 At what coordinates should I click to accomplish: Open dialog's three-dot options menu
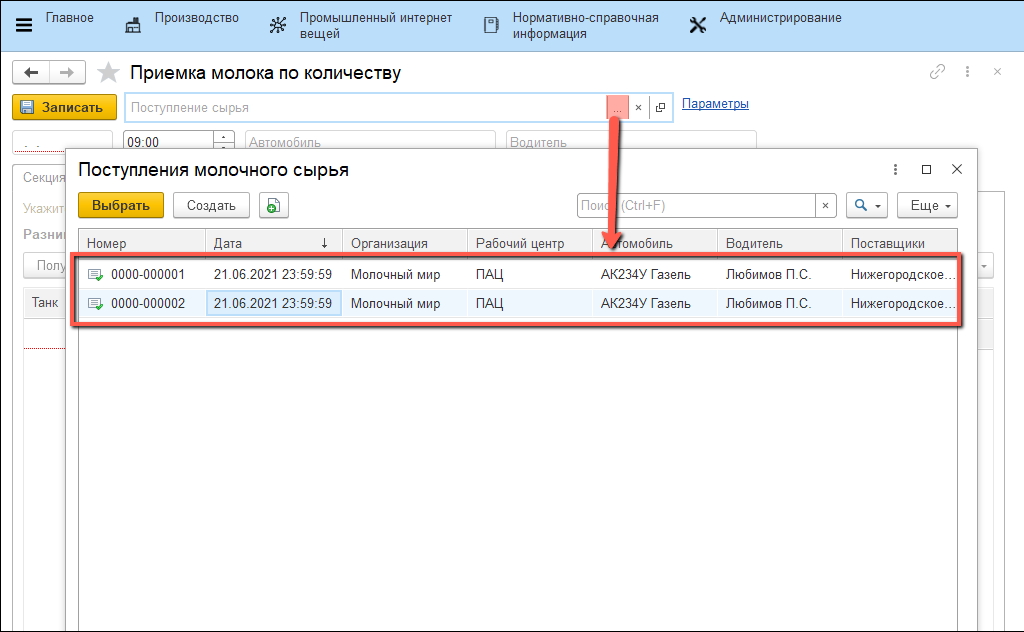click(896, 170)
